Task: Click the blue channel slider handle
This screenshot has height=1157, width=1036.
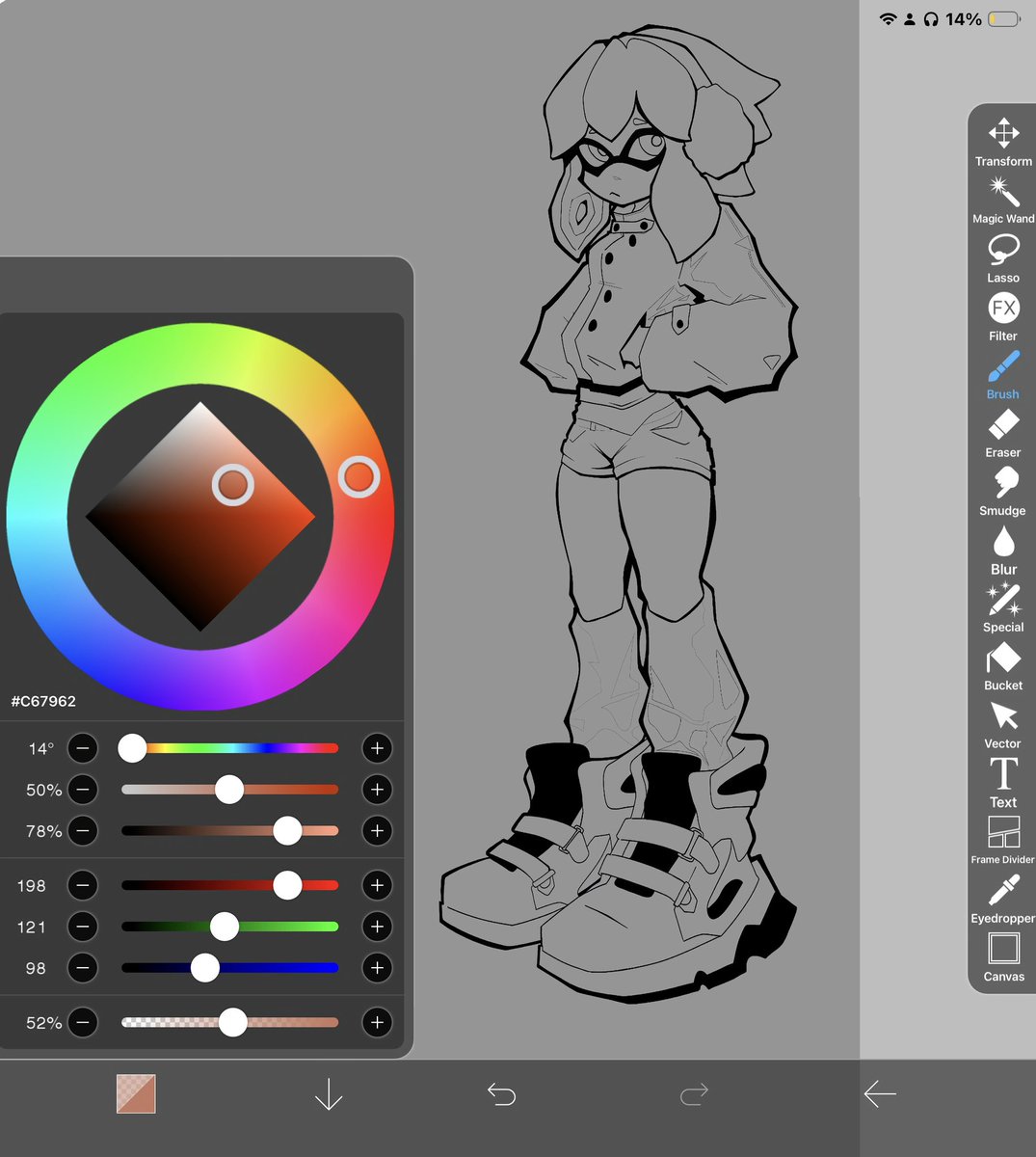Action: [x=204, y=967]
